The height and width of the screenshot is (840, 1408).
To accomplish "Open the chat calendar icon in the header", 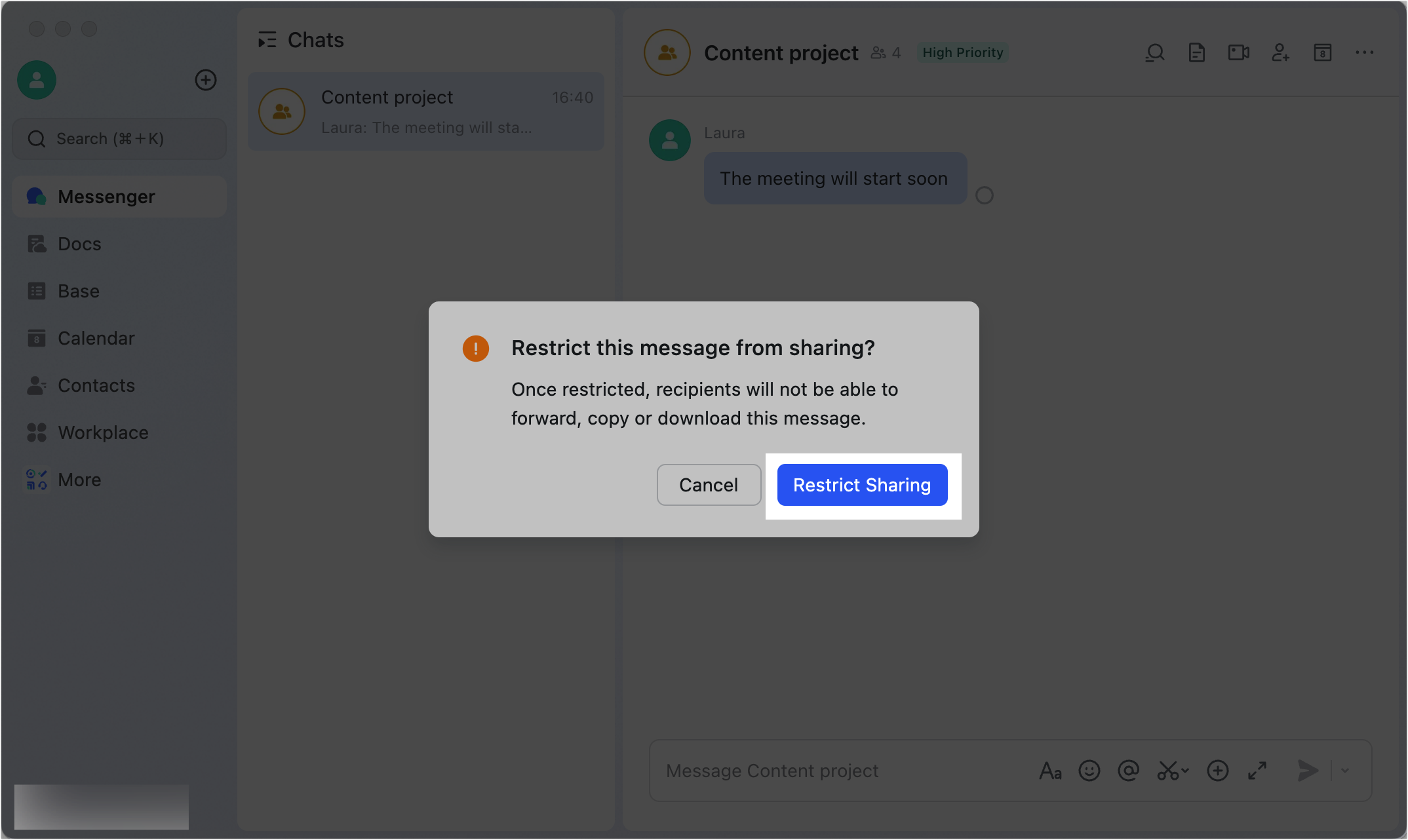I will point(1323,52).
